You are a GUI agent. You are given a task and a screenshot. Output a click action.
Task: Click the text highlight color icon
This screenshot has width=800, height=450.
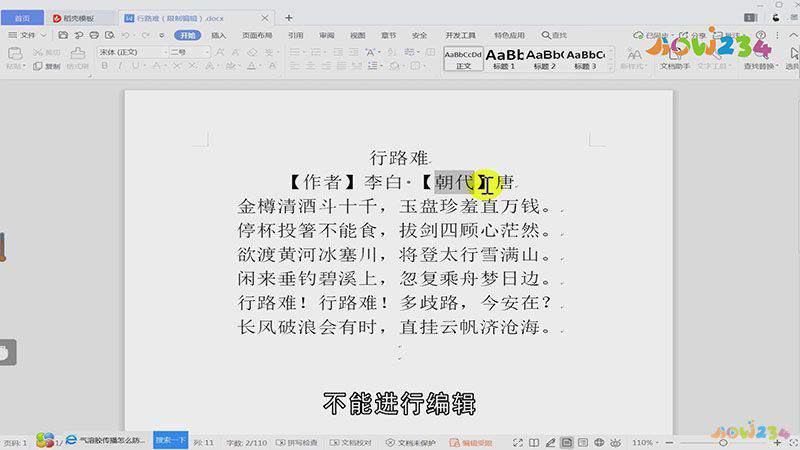pos(231,66)
